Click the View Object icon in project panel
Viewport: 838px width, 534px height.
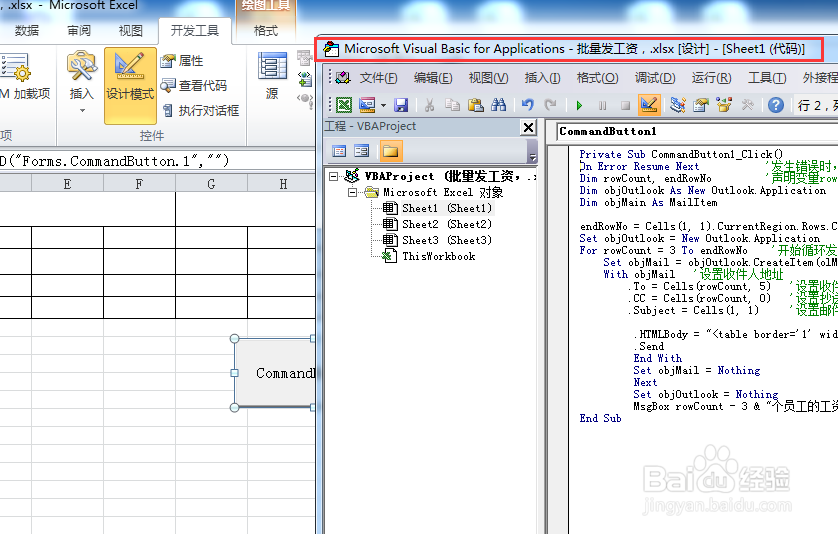coord(362,151)
